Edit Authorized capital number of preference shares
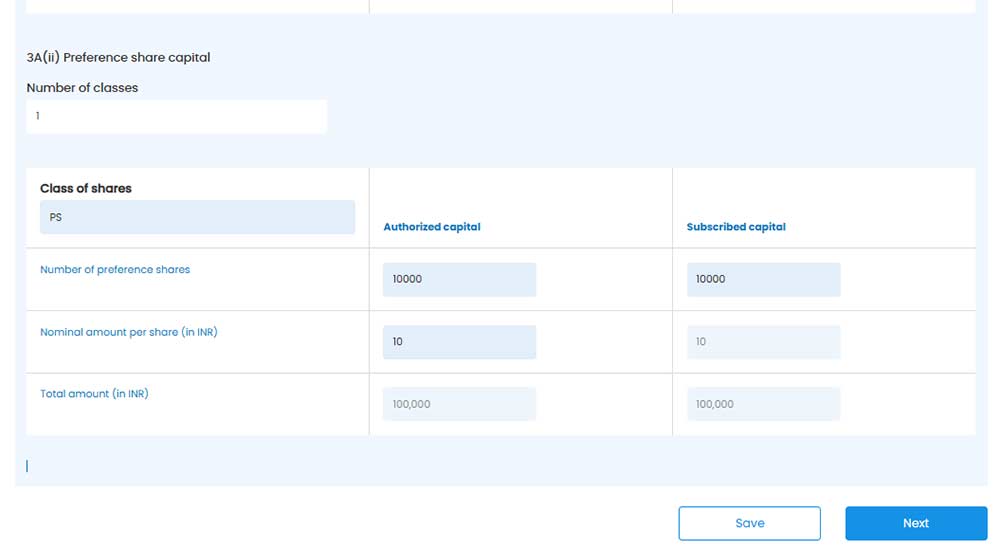 [x=459, y=279]
